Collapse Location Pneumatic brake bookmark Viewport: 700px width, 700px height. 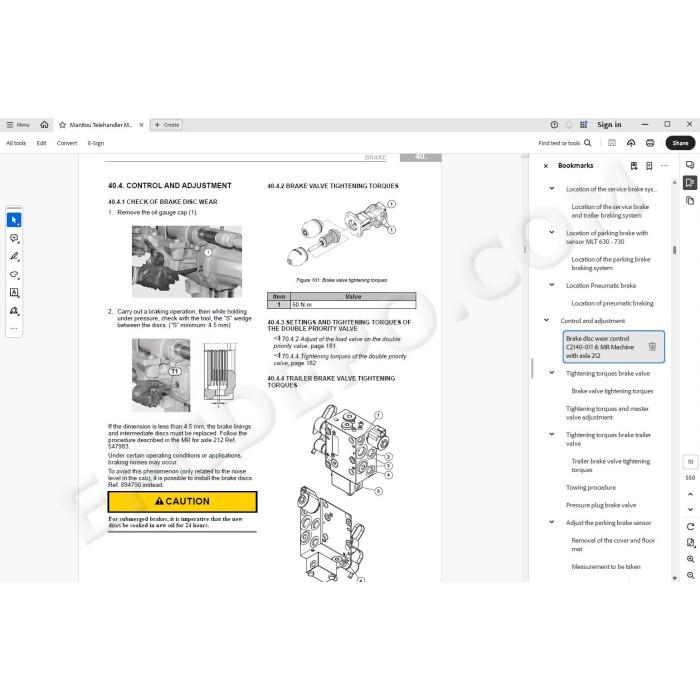(552, 284)
